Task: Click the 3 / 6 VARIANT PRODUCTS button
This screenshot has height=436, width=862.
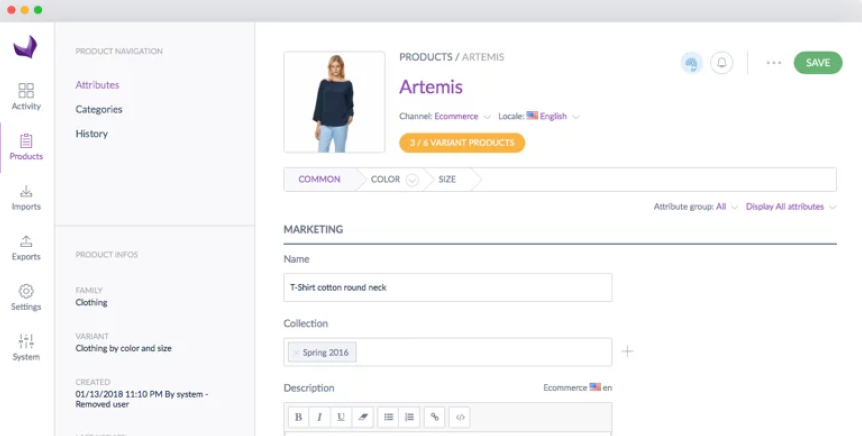Action: pyautogui.click(x=462, y=143)
